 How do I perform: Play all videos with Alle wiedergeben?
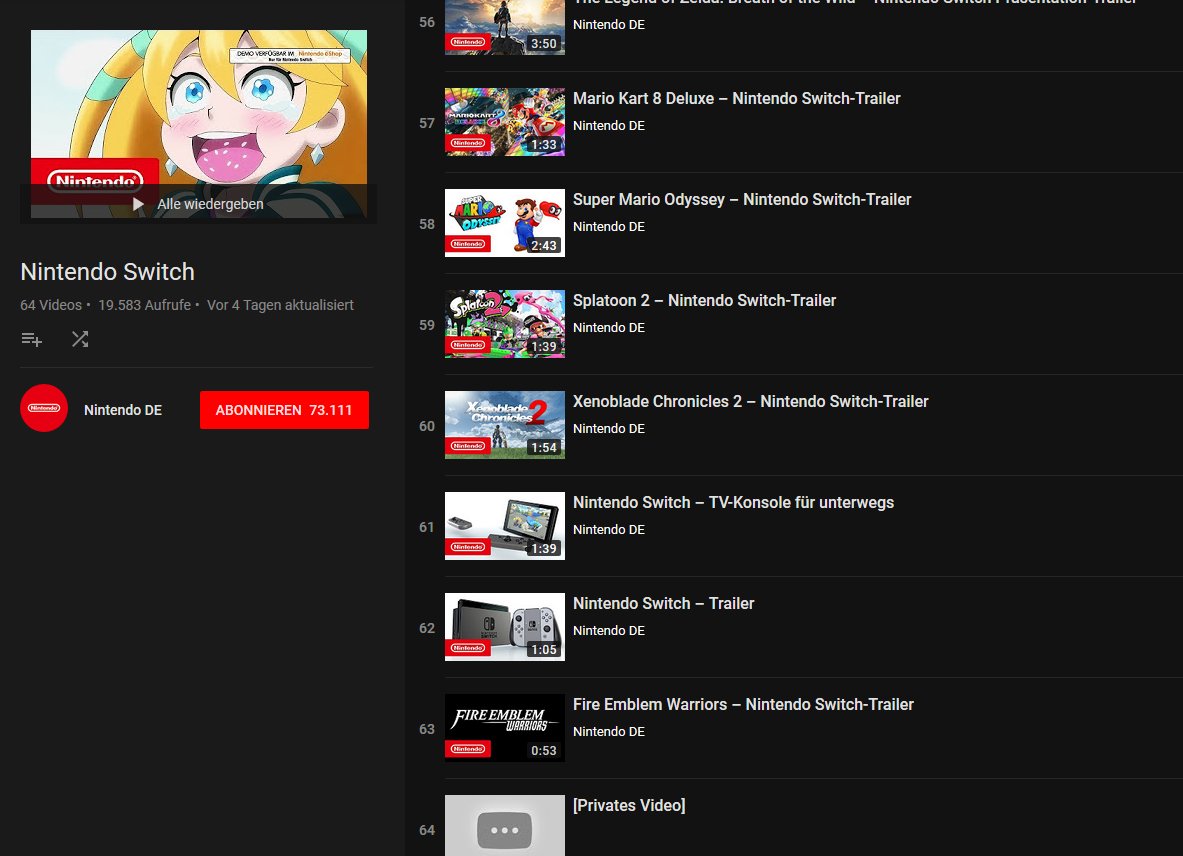198,204
